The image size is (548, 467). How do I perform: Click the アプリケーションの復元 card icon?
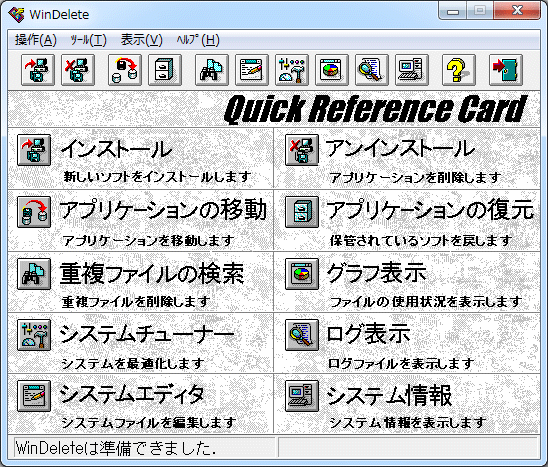click(x=302, y=212)
